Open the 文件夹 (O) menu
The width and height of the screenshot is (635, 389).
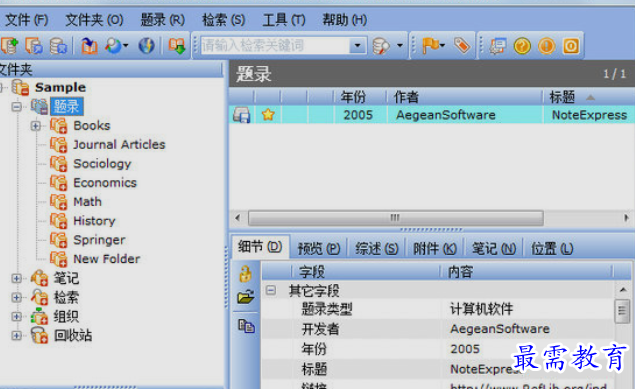click(94, 19)
